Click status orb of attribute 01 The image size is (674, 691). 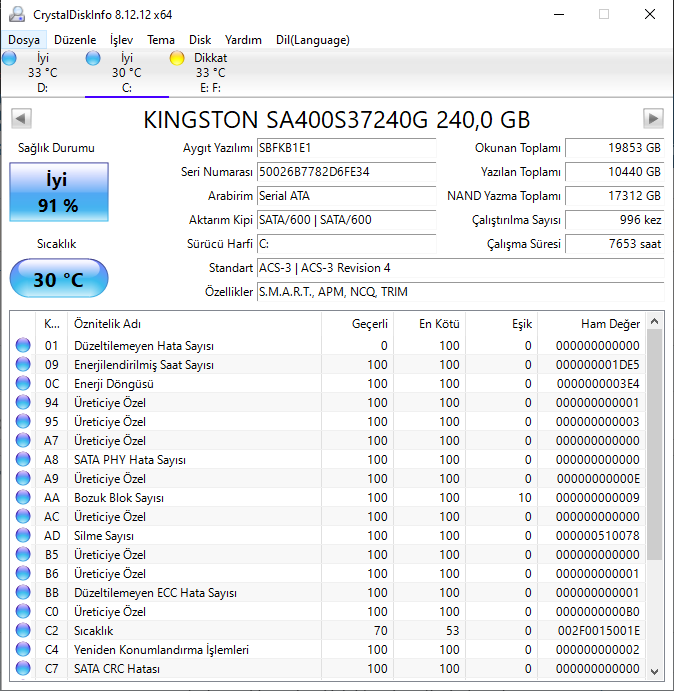[23, 346]
